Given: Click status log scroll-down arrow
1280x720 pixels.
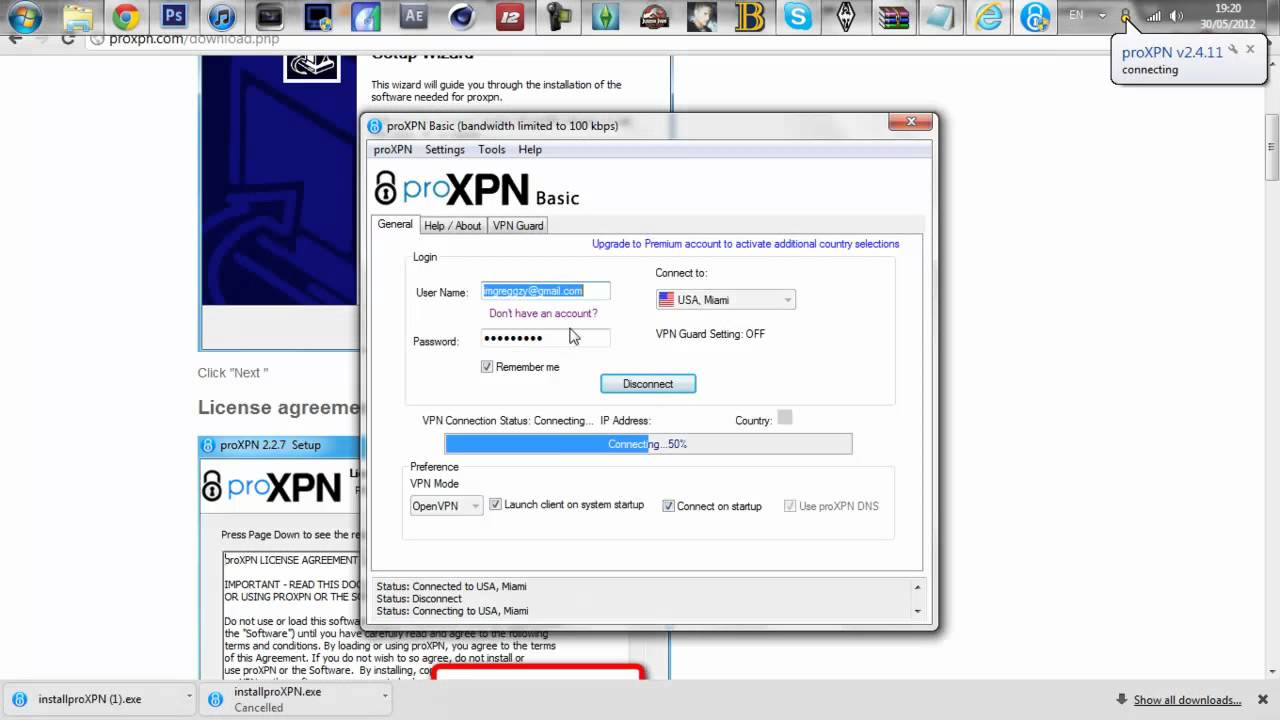Looking at the screenshot, I should (917, 610).
